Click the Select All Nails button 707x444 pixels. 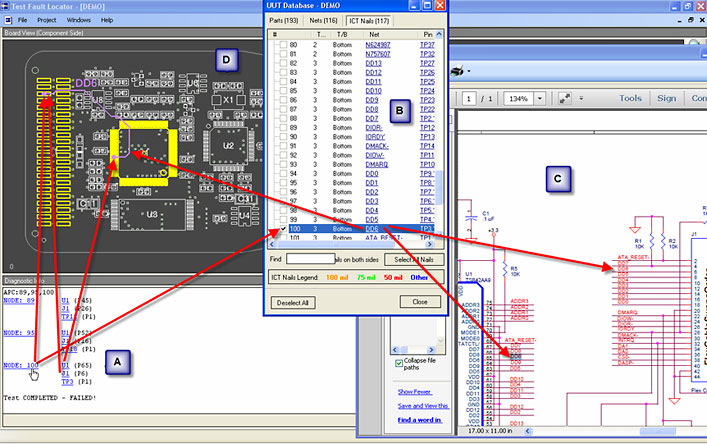(414, 260)
